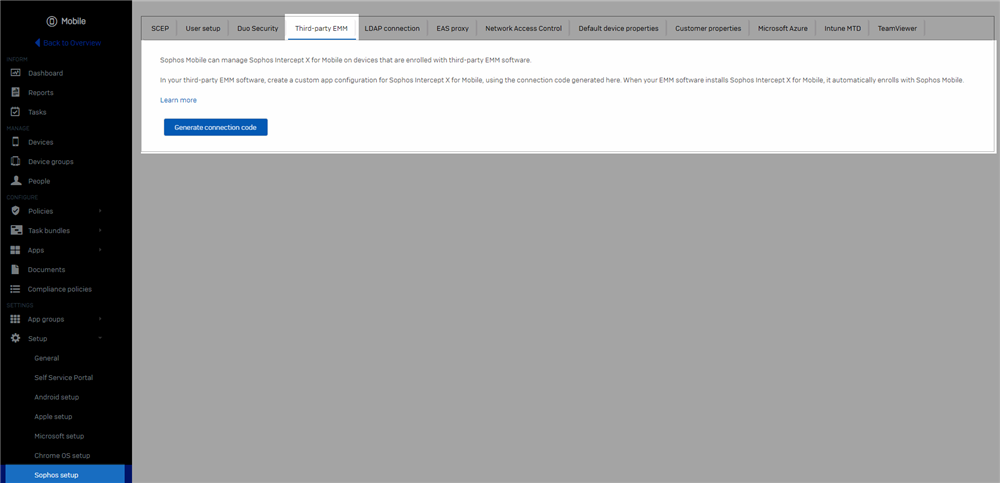
Task: Select Self Service Portal under Setup
Action: [64, 378]
